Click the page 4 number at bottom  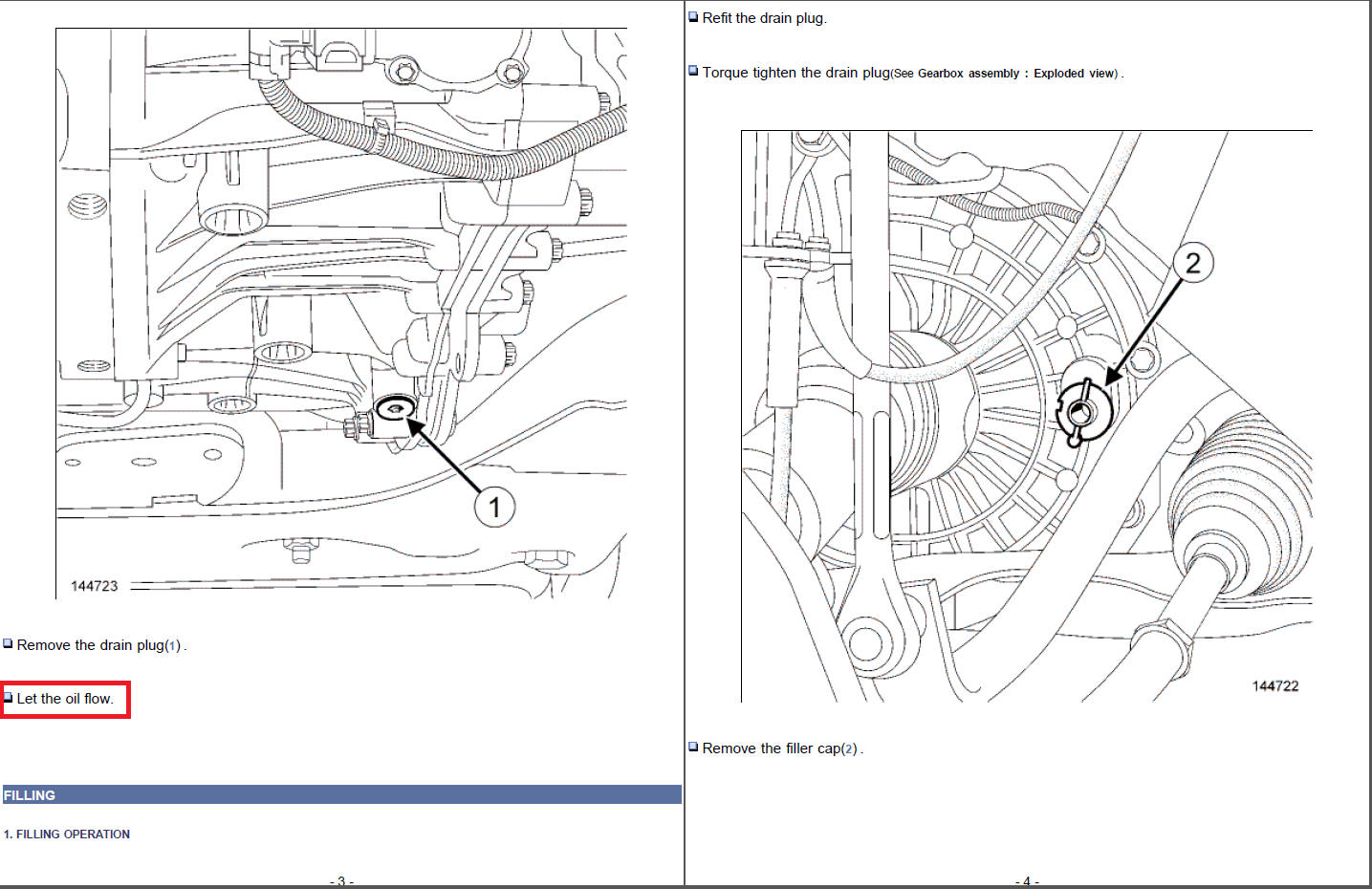1026,881
